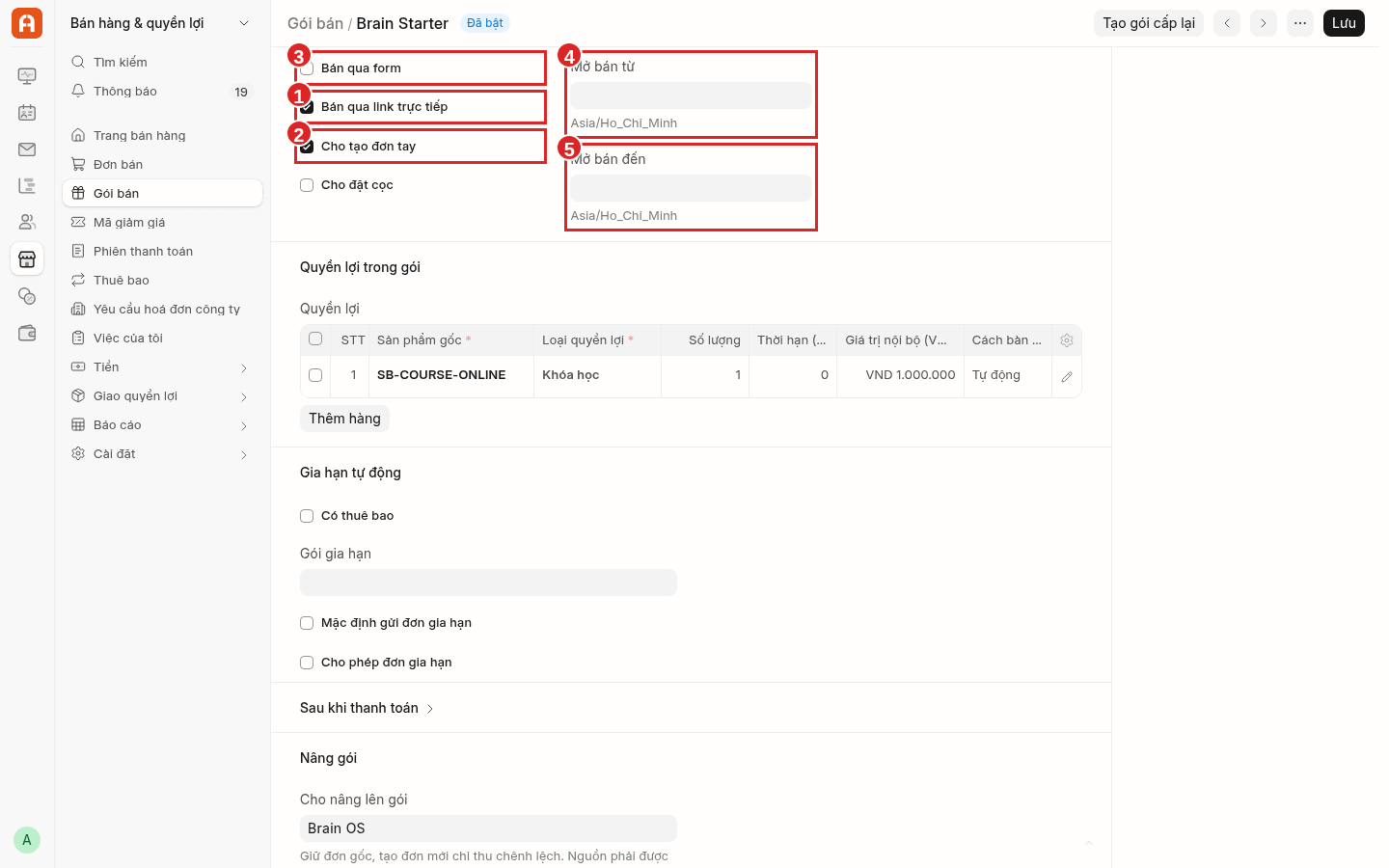1389x868 pixels.
Task: Go to next record arrow
Action: (x=1264, y=23)
